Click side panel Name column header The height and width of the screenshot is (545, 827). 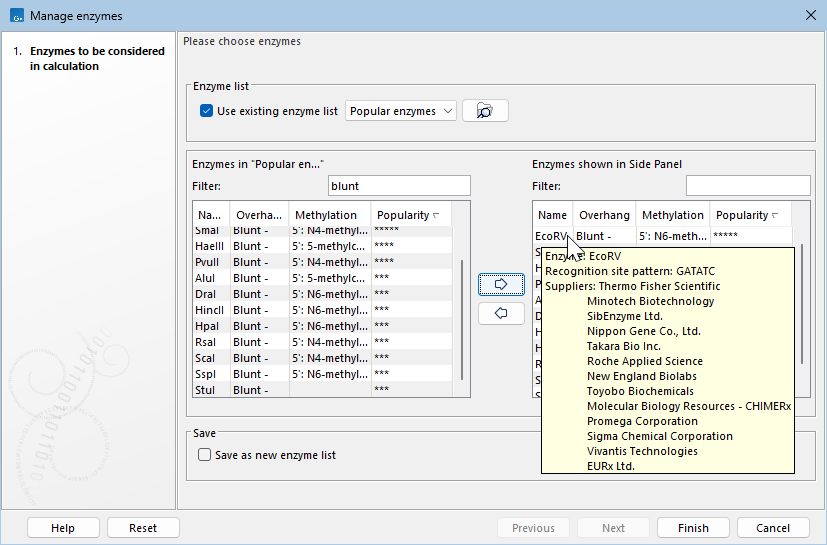pos(552,215)
